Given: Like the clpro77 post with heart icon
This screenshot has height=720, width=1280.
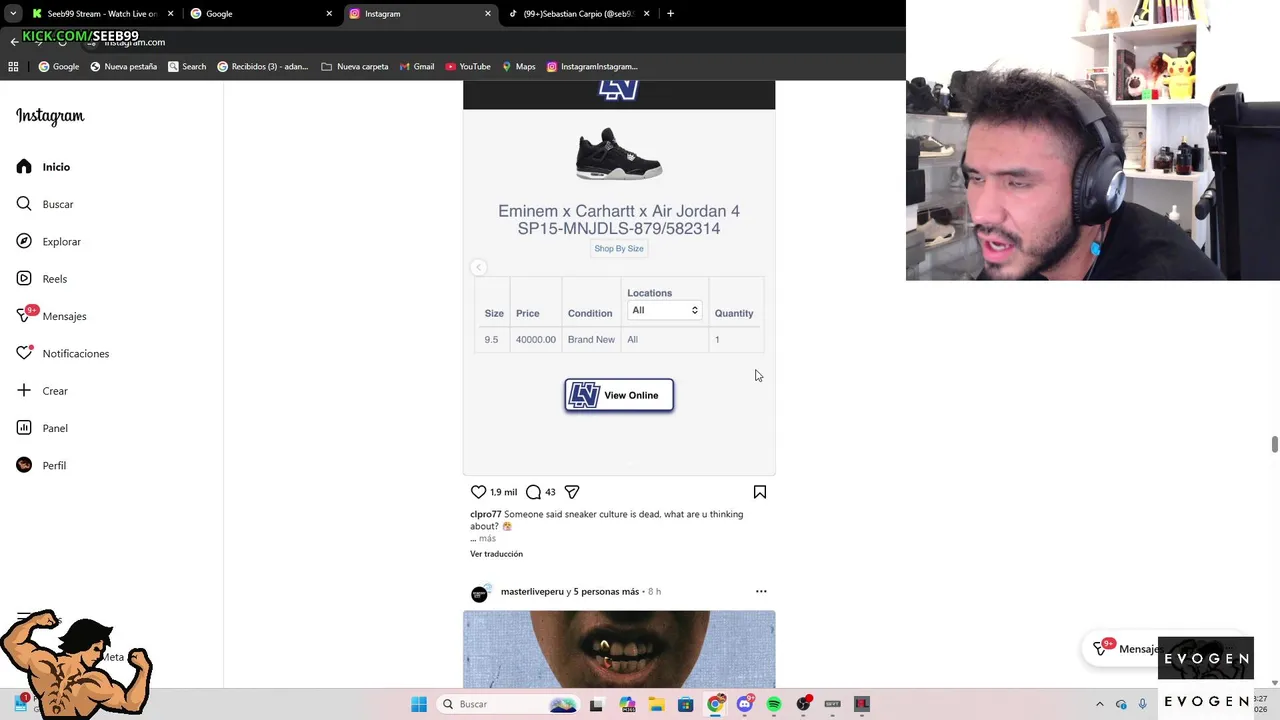Looking at the screenshot, I should [478, 492].
